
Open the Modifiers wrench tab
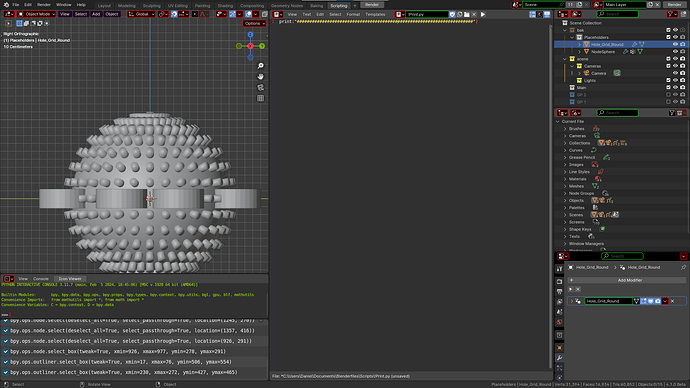559,358
